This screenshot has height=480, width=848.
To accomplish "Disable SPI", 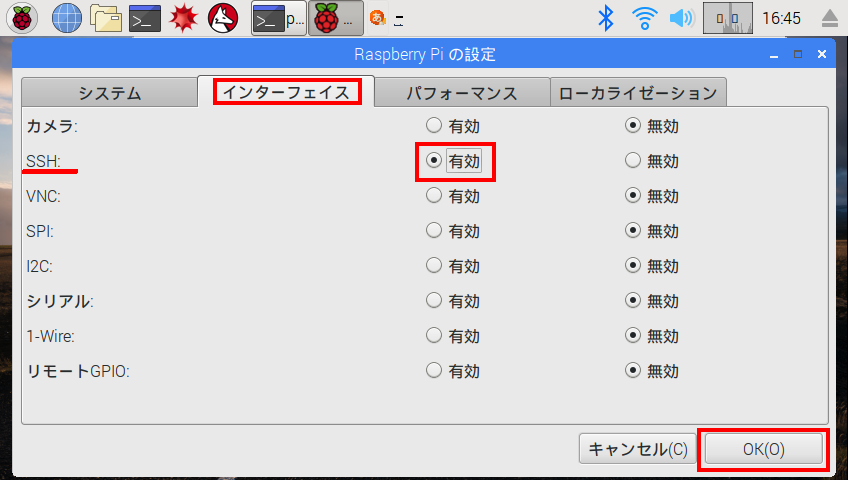I will tap(652, 231).
